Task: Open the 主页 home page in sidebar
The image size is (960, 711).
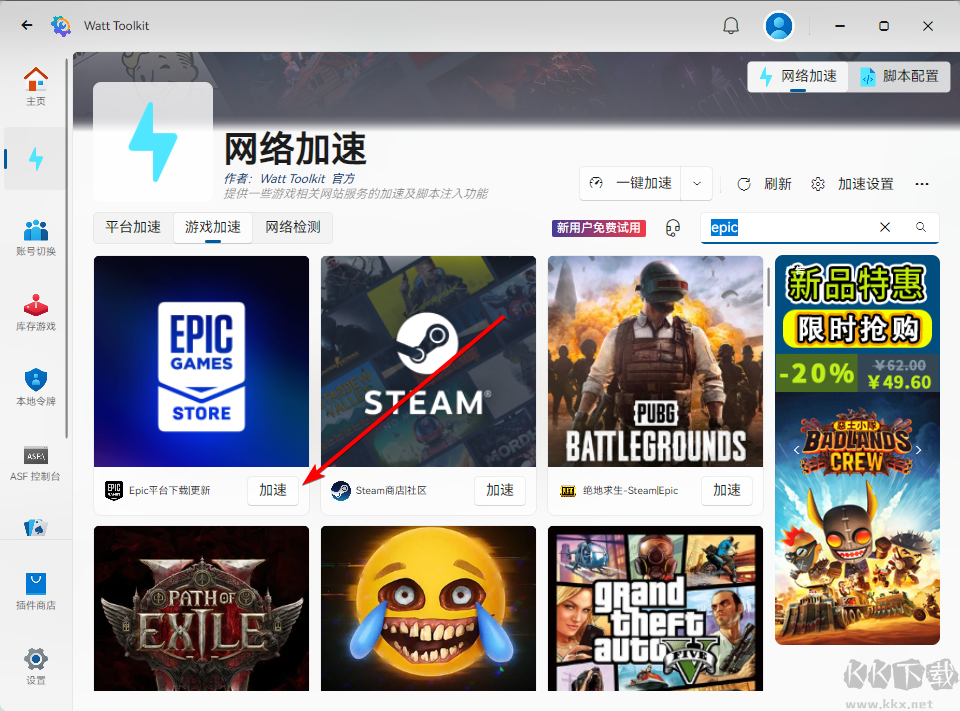Action: click(x=36, y=86)
